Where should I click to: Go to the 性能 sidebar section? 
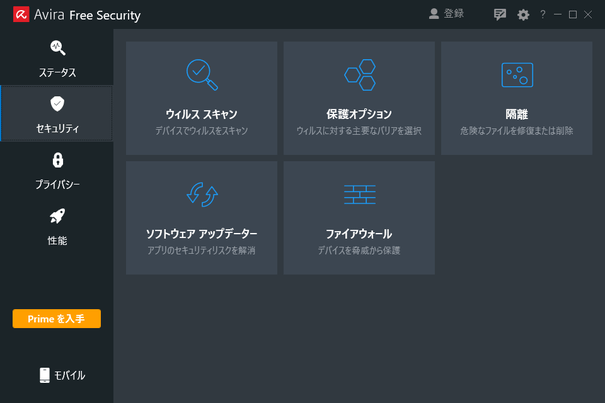click(57, 227)
